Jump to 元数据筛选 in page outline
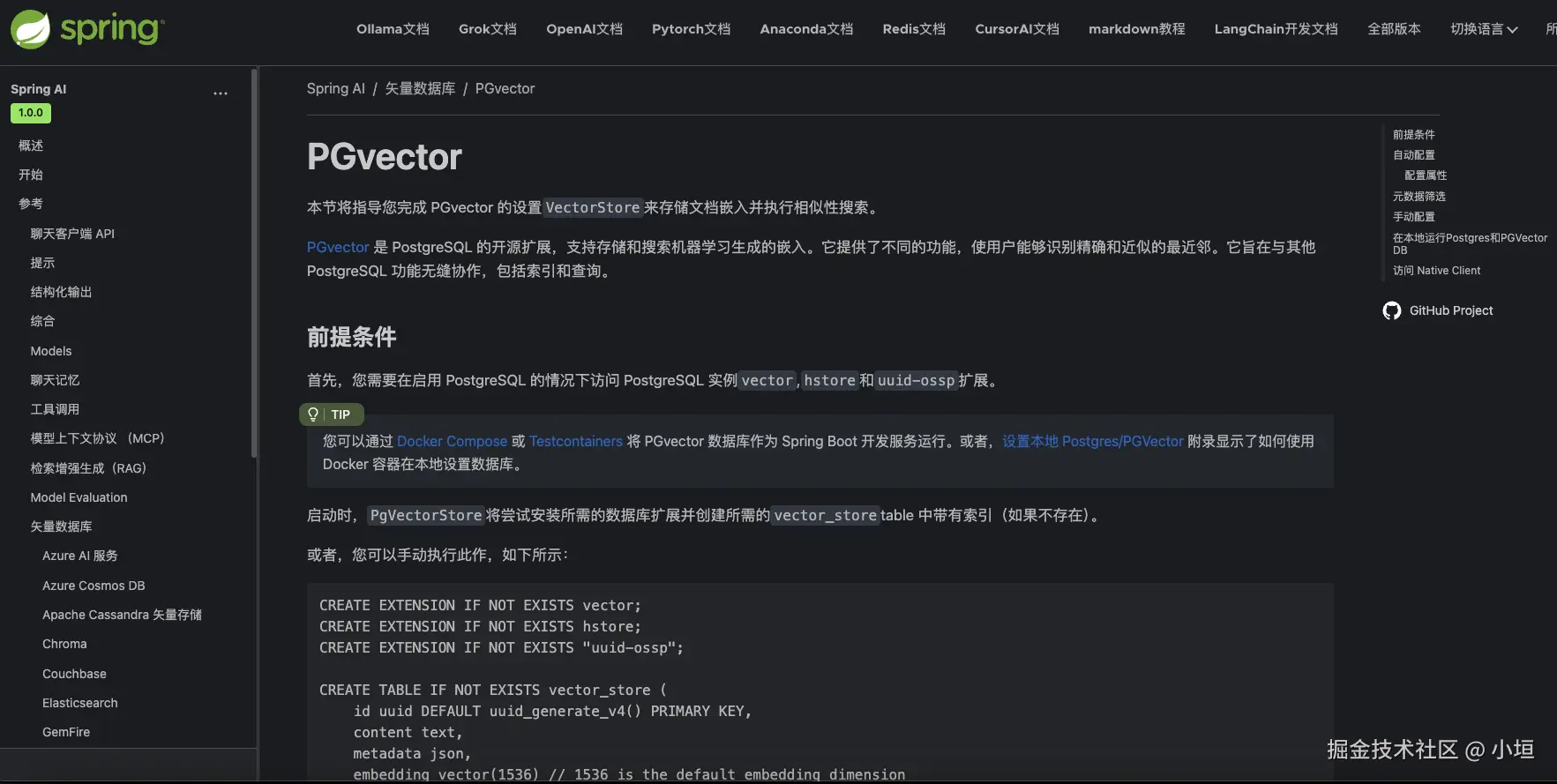This screenshot has width=1557, height=784. coord(1419,196)
